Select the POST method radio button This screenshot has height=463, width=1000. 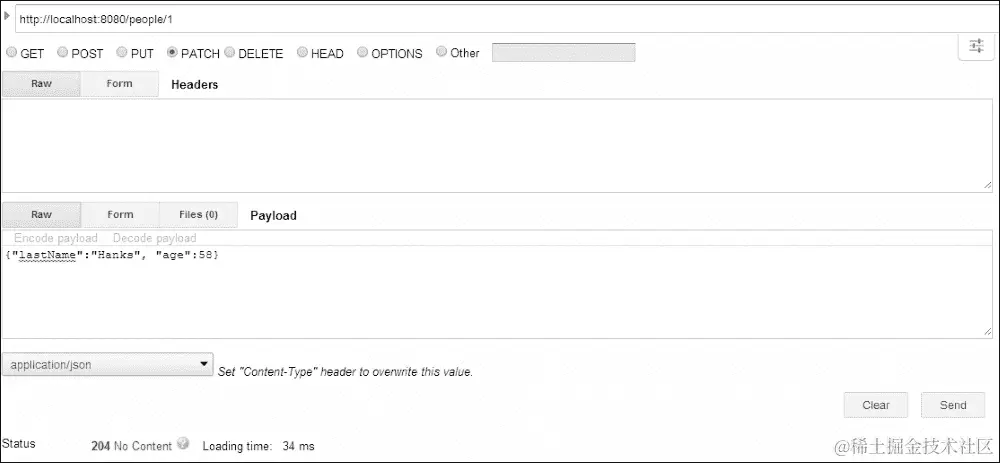coord(62,52)
